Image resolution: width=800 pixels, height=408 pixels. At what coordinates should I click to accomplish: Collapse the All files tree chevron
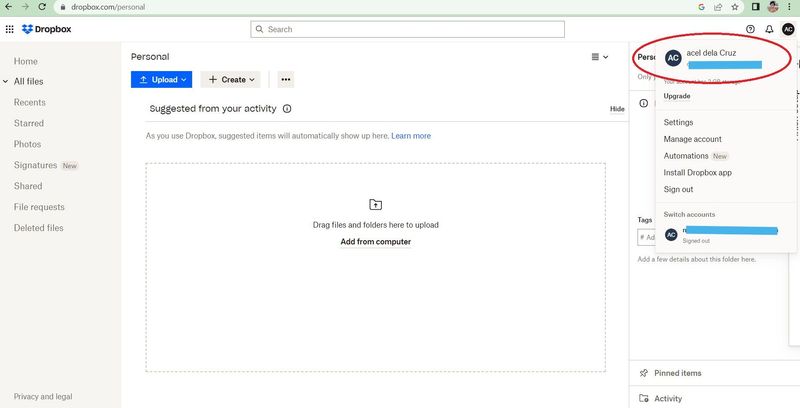click(6, 82)
